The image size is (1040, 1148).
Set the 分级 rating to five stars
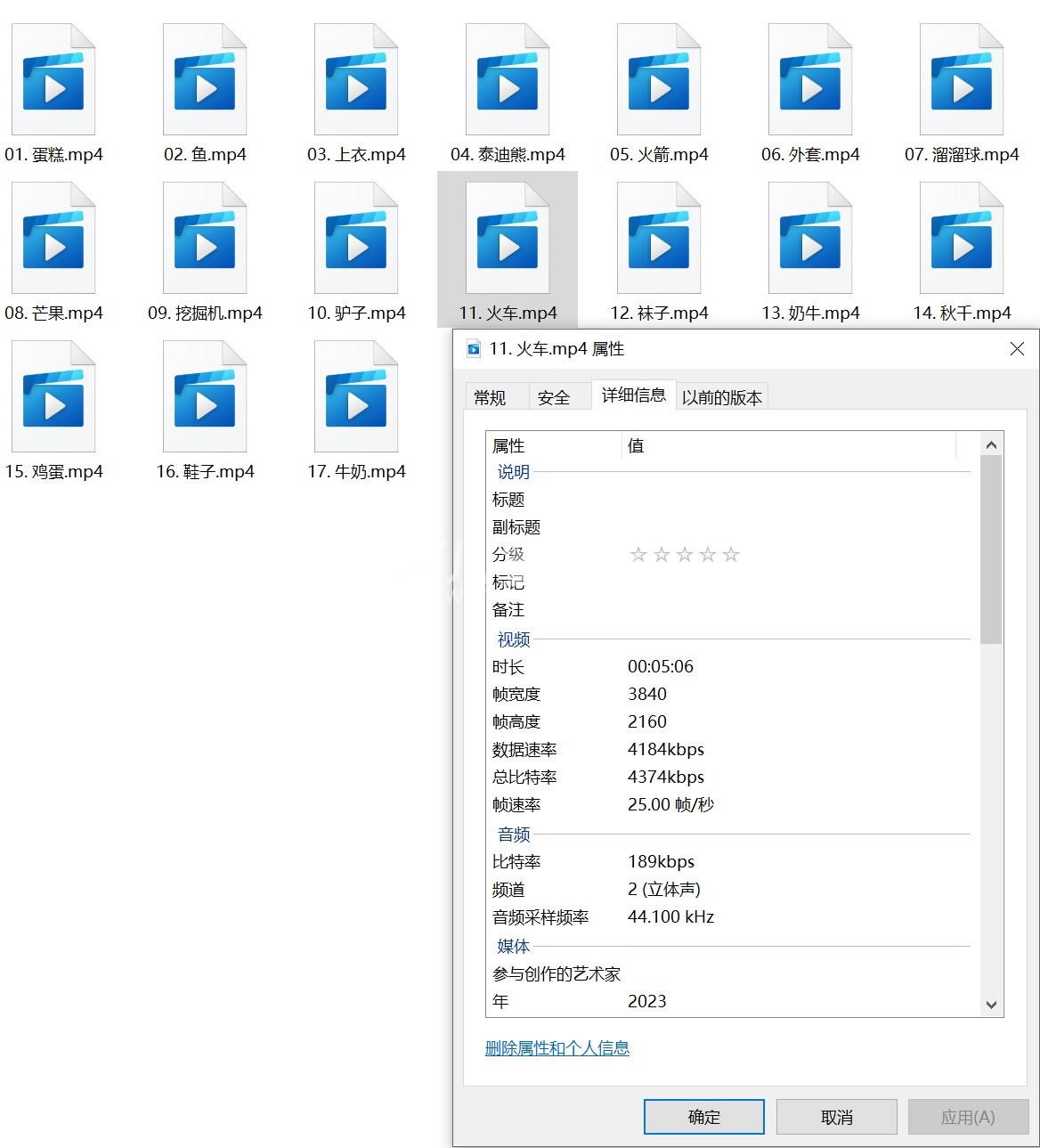point(731,555)
